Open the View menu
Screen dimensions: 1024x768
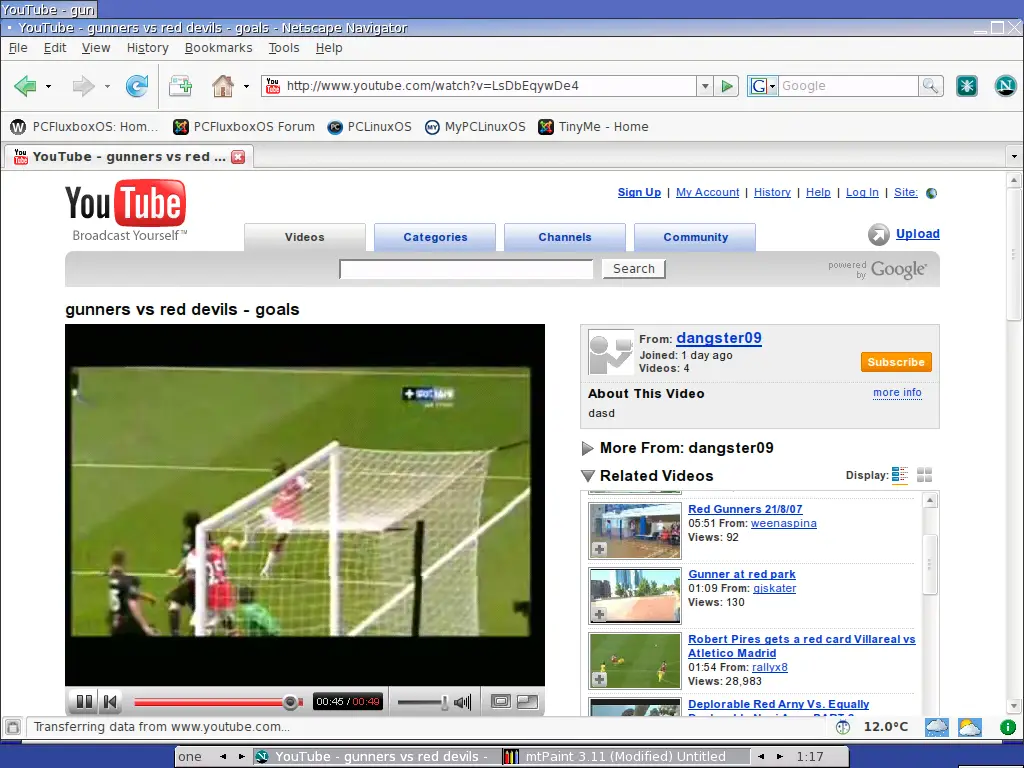click(96, 48)
